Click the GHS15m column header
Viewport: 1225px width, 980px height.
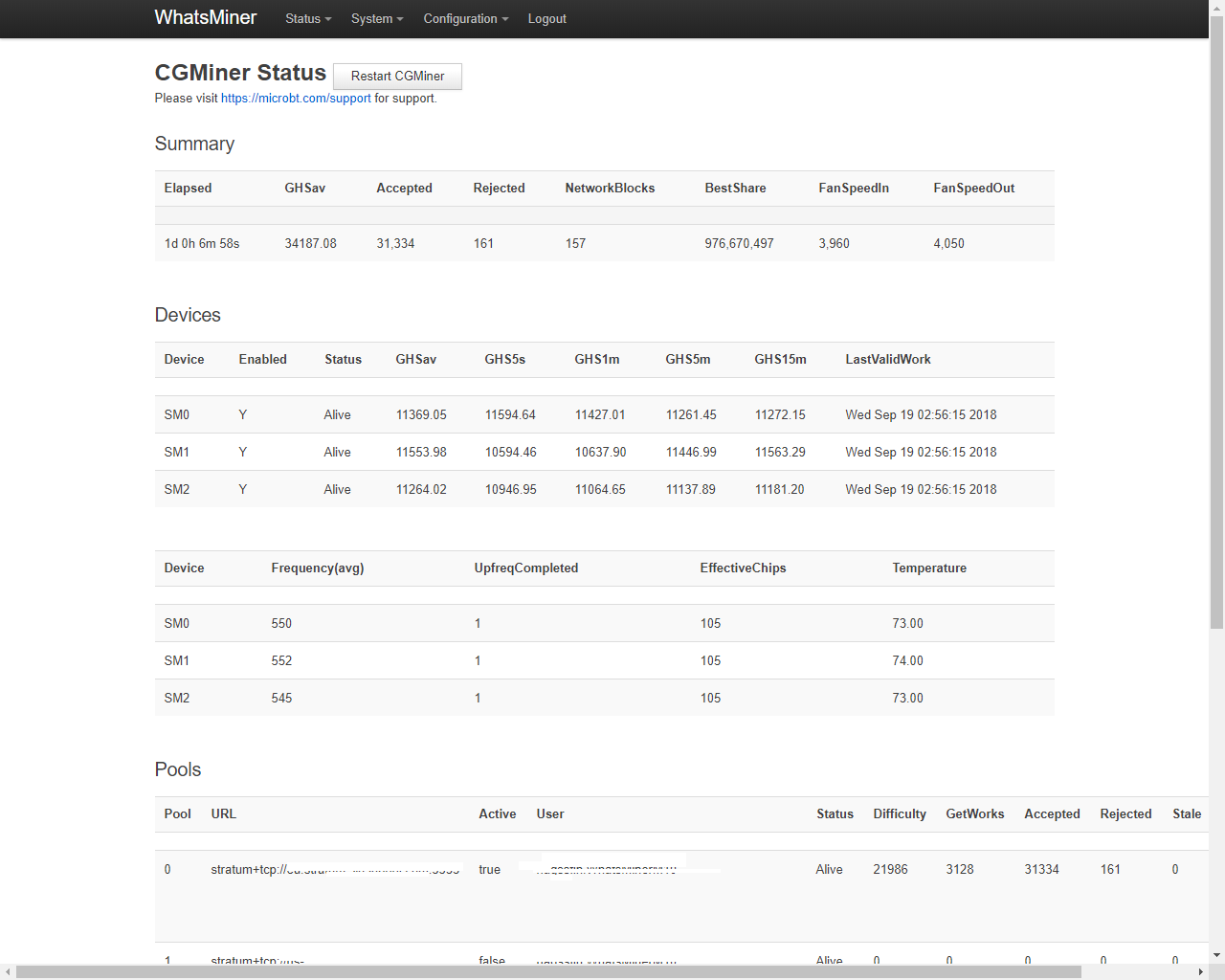(x=780, y=360)
